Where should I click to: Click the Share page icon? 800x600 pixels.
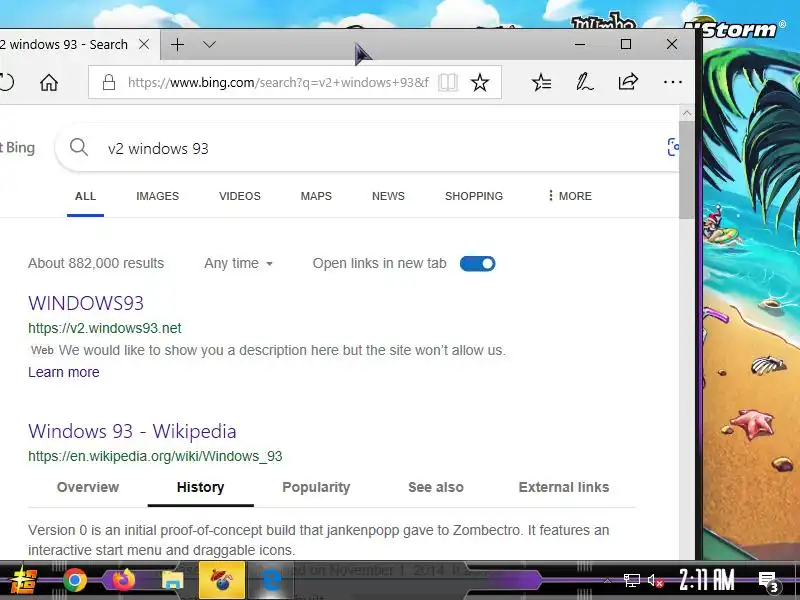point(628,82)
